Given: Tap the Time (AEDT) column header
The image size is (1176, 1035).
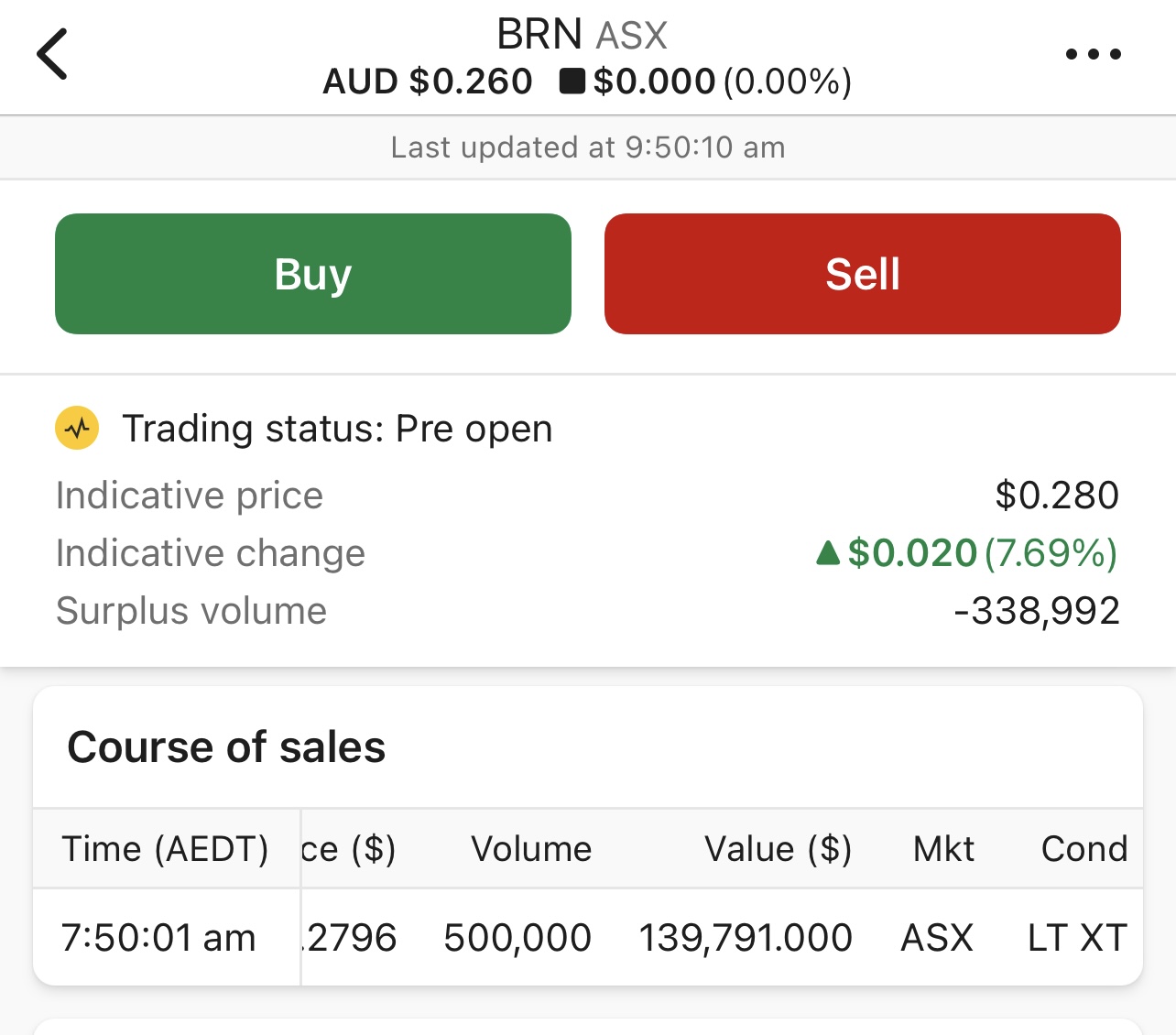Looking at the screenshot, I should (x=165, y=849).
